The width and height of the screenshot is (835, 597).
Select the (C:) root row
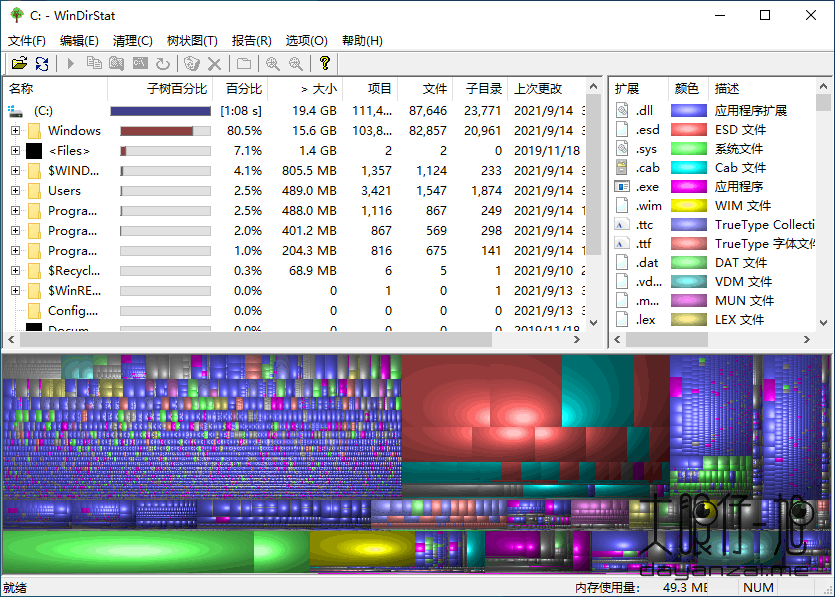[x=295, y=111]
